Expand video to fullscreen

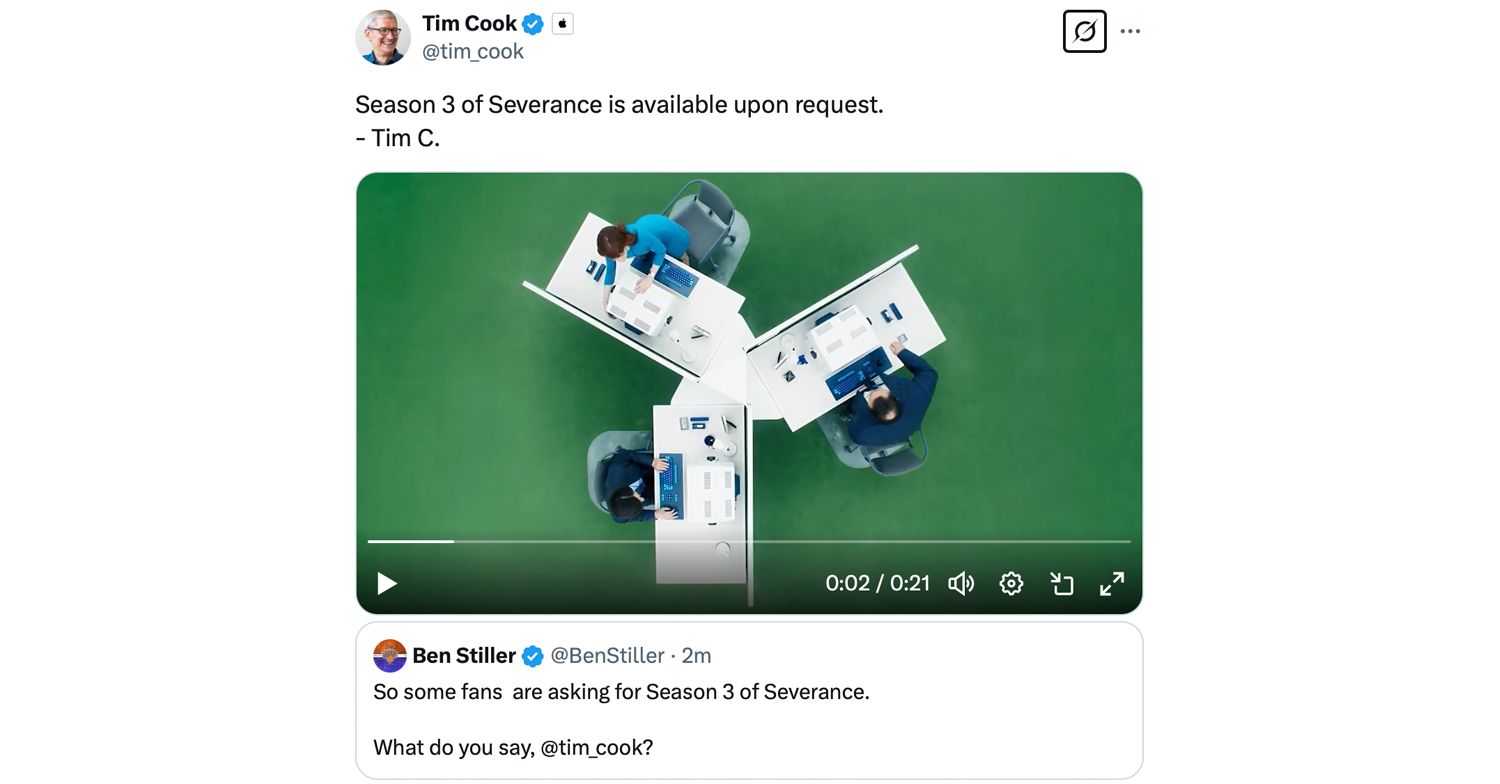click(1112, 583)
